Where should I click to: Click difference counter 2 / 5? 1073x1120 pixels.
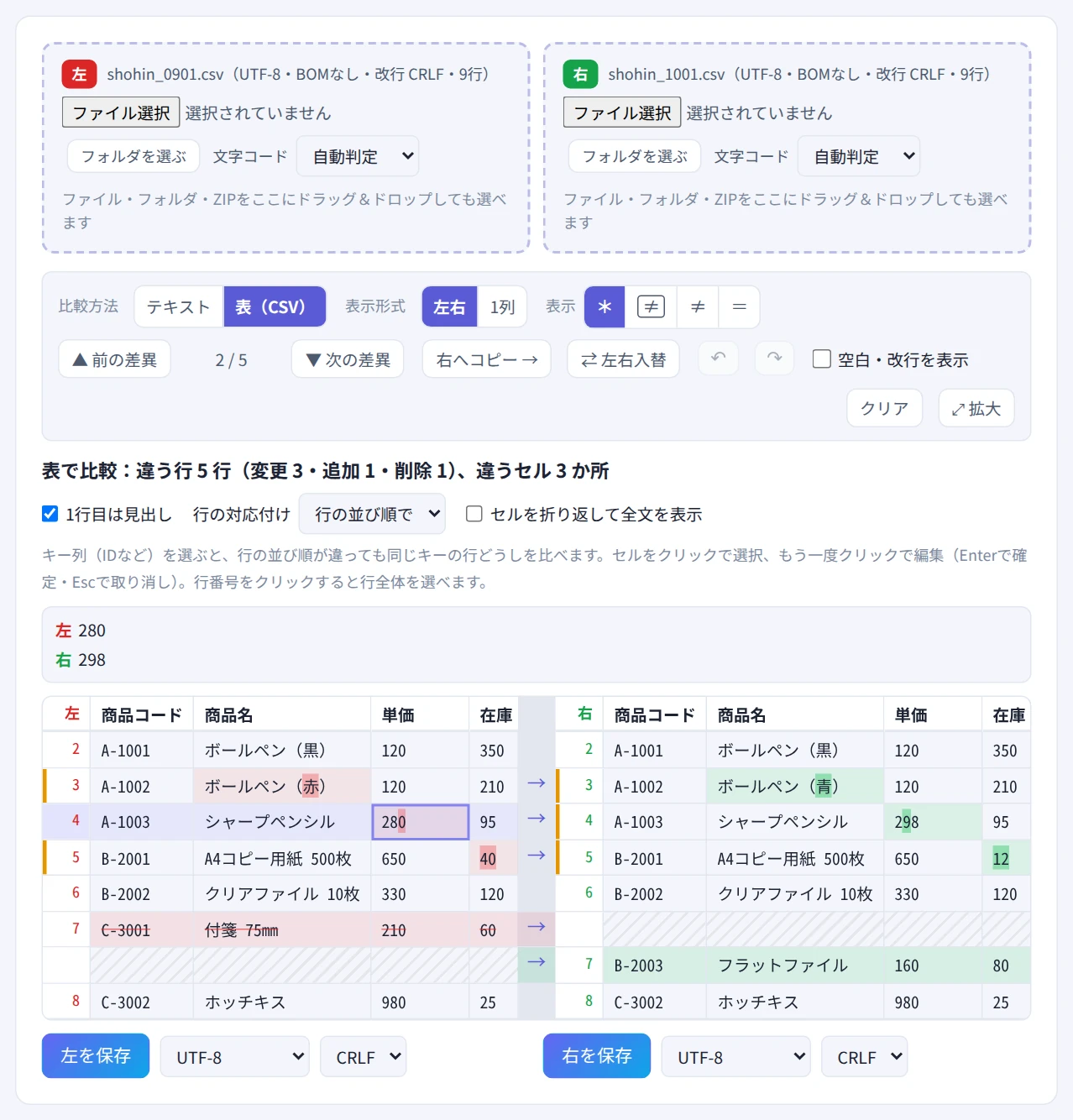(x=231, y=360)
